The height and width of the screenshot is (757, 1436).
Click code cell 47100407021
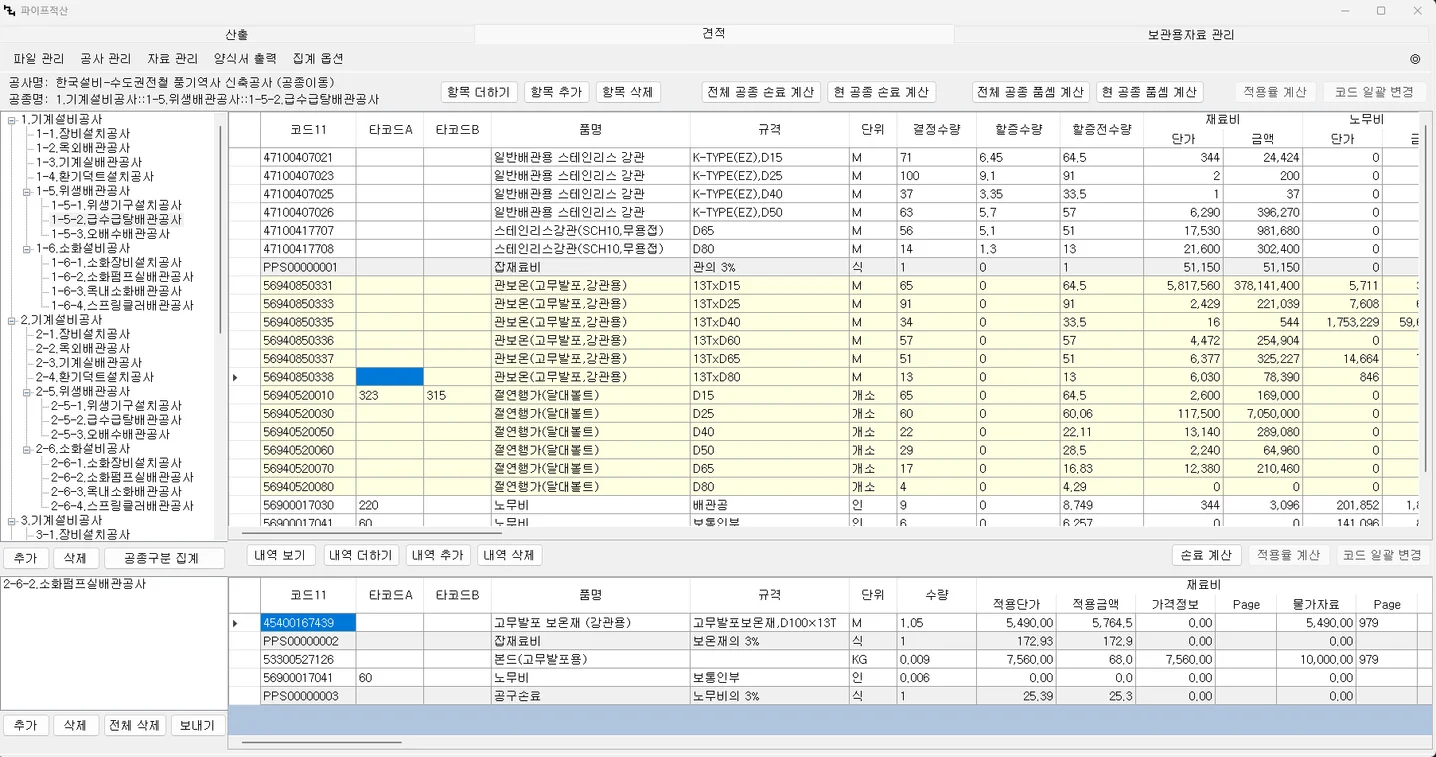[x=308, y=157]
